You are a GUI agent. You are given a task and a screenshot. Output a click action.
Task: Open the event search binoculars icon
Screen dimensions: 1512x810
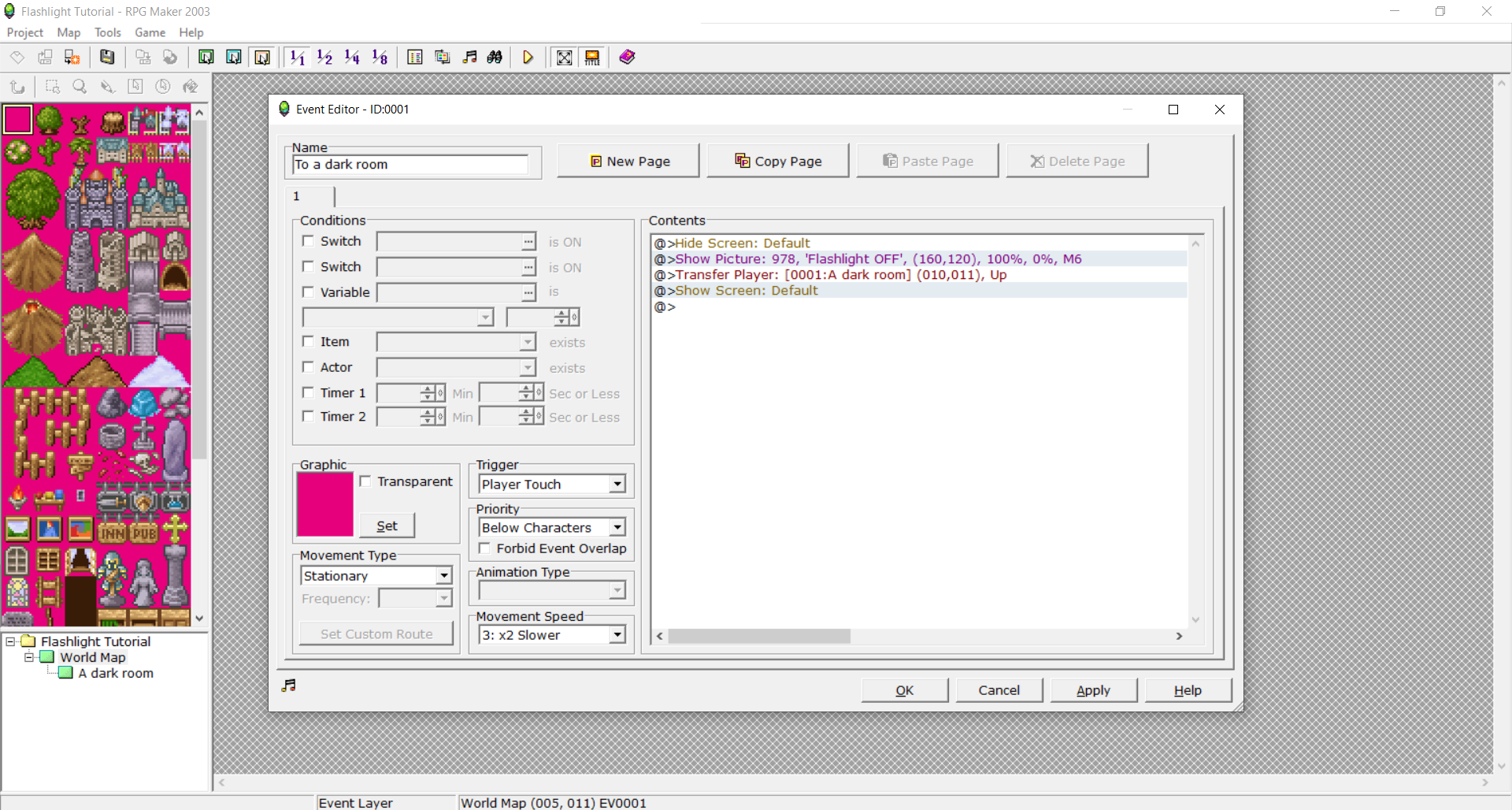pyautogui.click(x=495, y=57)
